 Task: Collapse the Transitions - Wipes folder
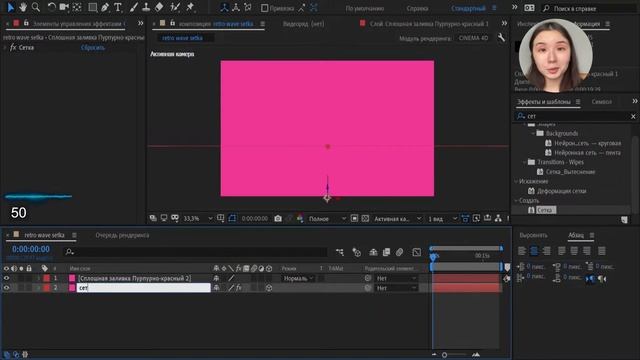tap(524, 162)
